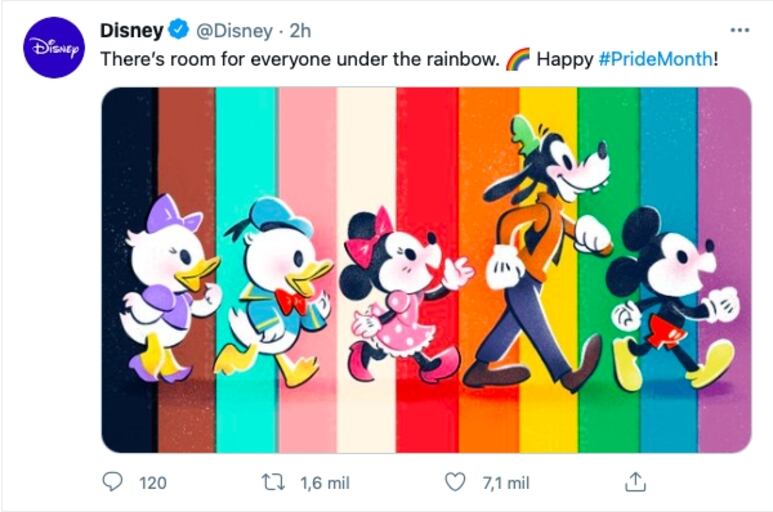Retweet using the retweet arrows icon
Viewport: 773px width, 512px height.
click(x=273, y=482)
